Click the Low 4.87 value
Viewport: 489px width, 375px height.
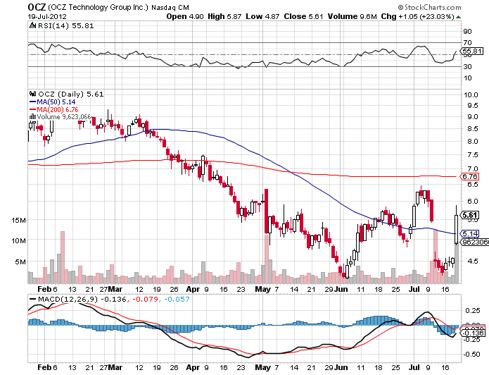[x=263, y=16]
